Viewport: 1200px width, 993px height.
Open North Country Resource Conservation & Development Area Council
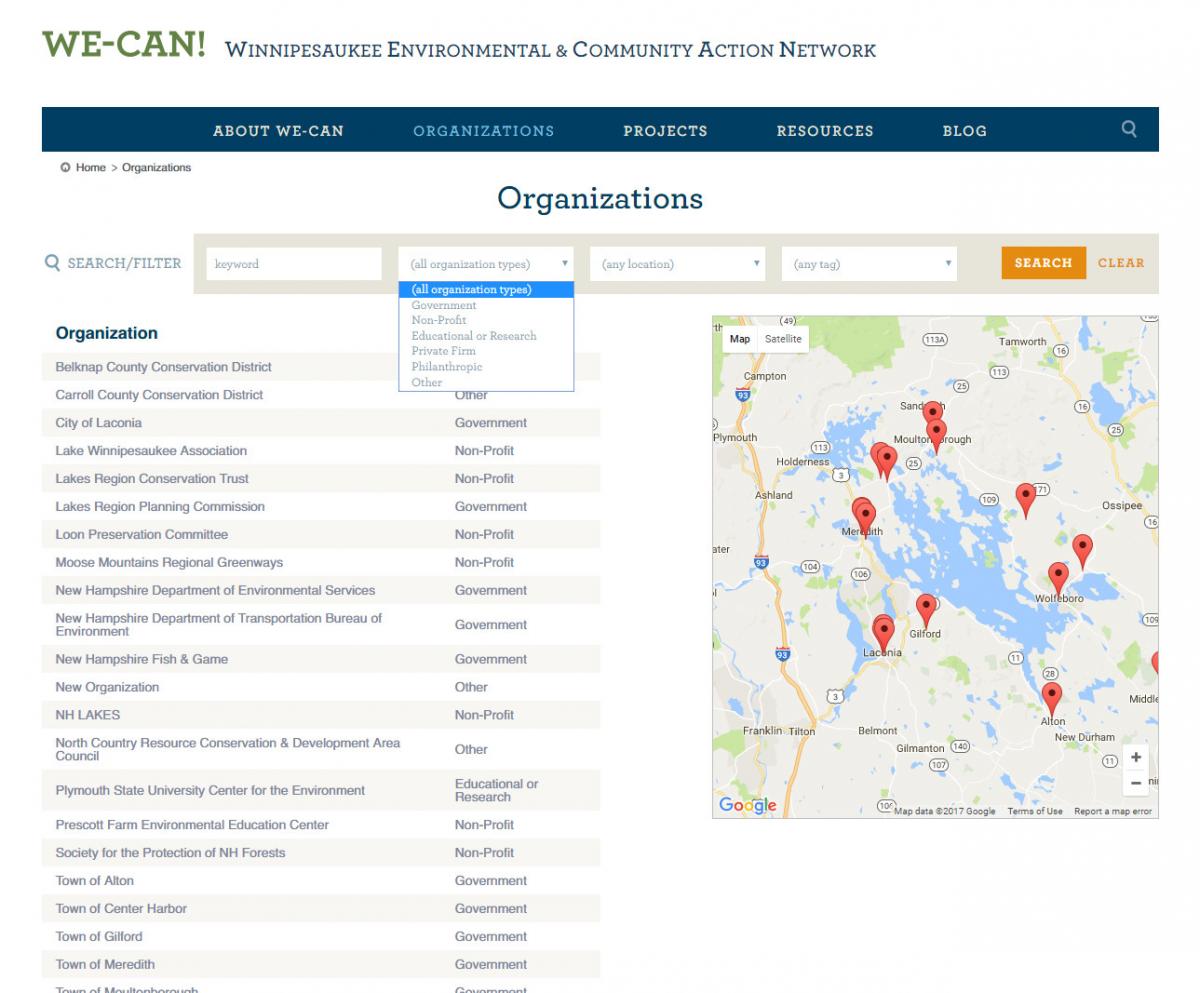[x=228, y=749]
